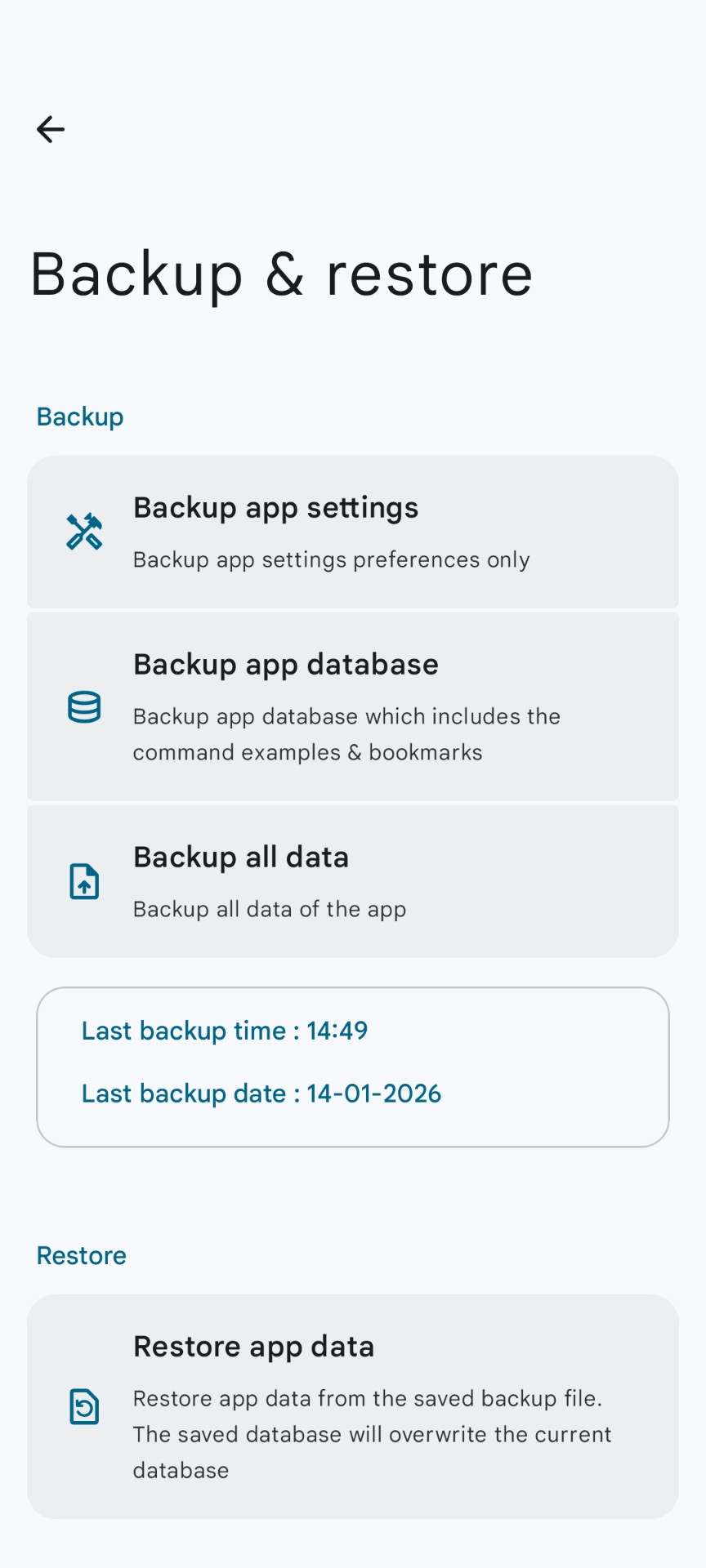Select the Backup & restore page title

(281, 274)
